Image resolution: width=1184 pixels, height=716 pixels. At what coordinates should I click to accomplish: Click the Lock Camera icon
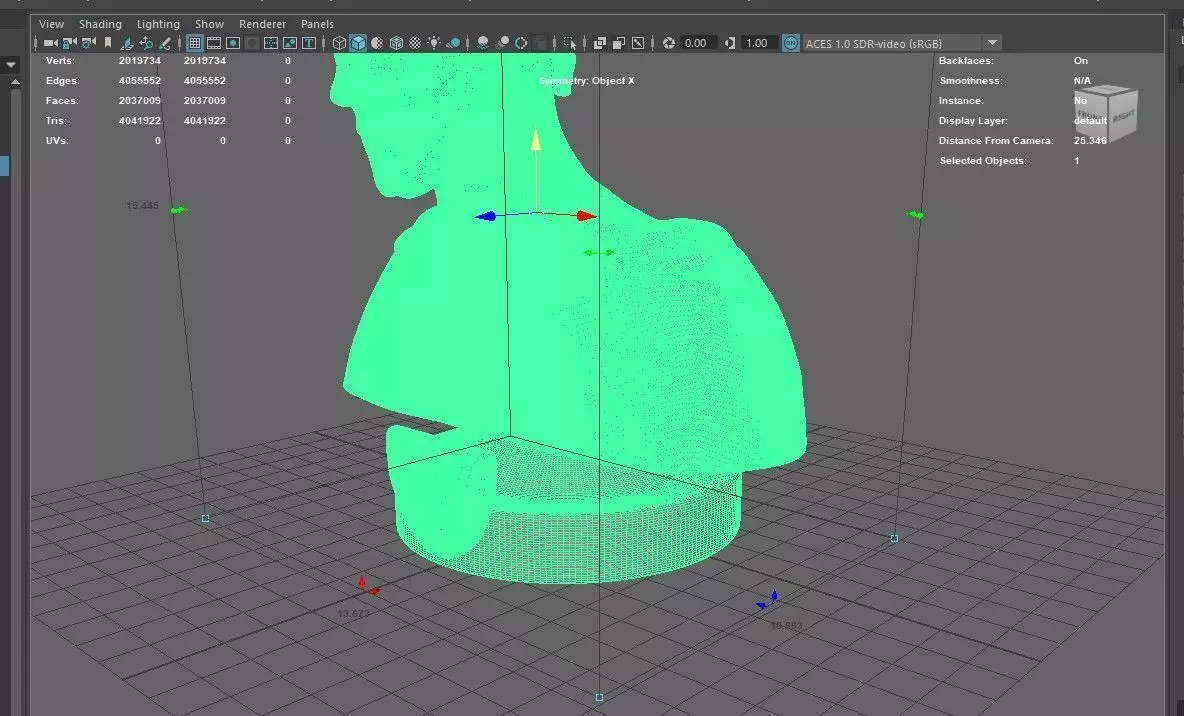click(69, 43)
